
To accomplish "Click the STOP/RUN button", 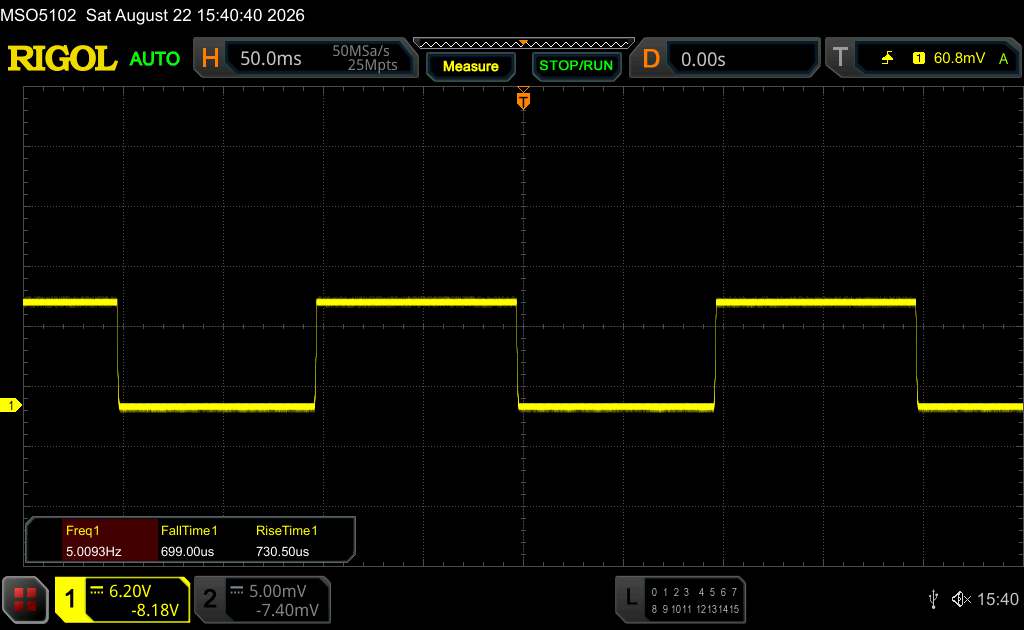I will (576, 65).
